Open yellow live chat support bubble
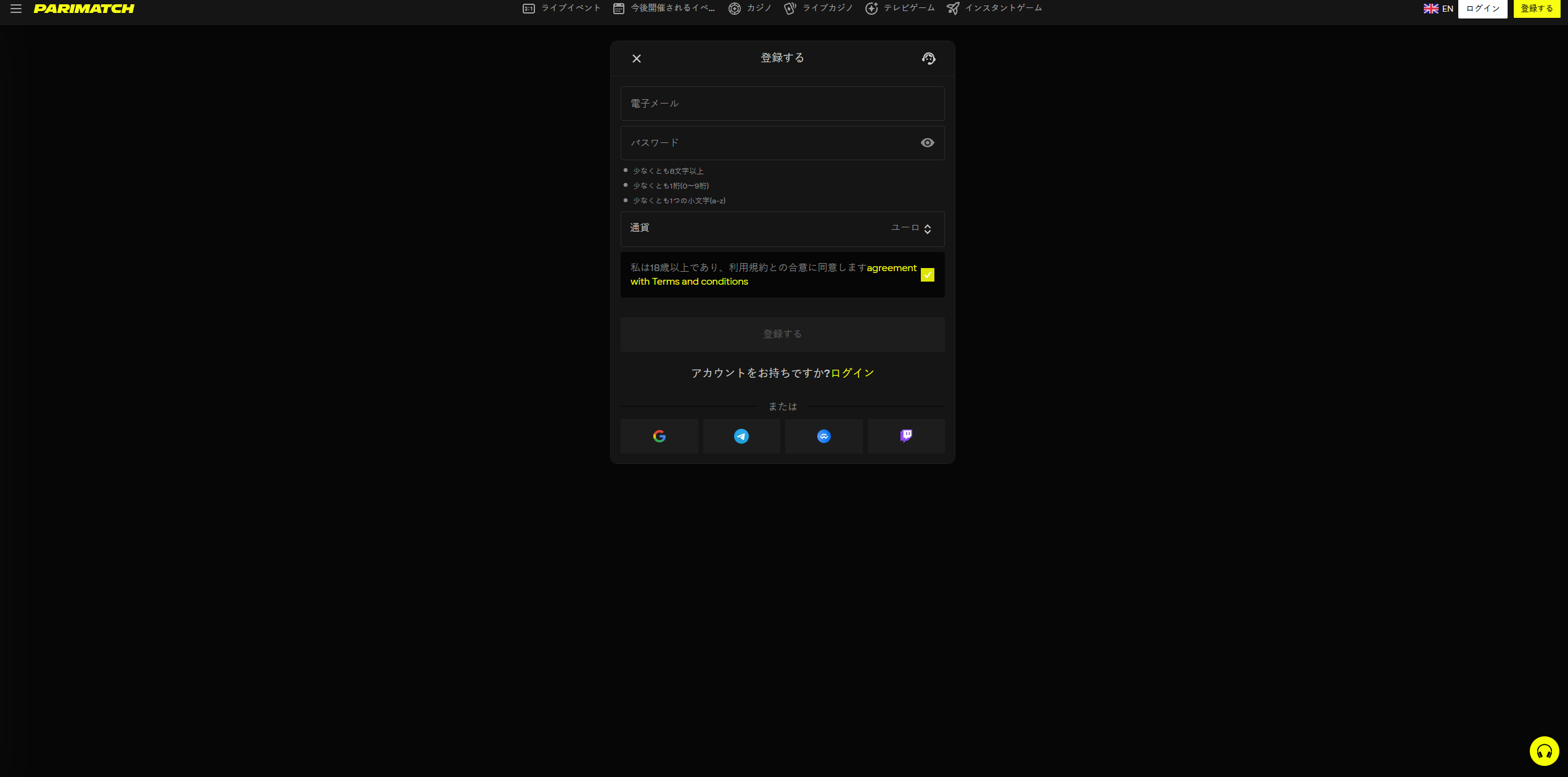Screen dimensions: 1568x777 (x=1544, y=751)
